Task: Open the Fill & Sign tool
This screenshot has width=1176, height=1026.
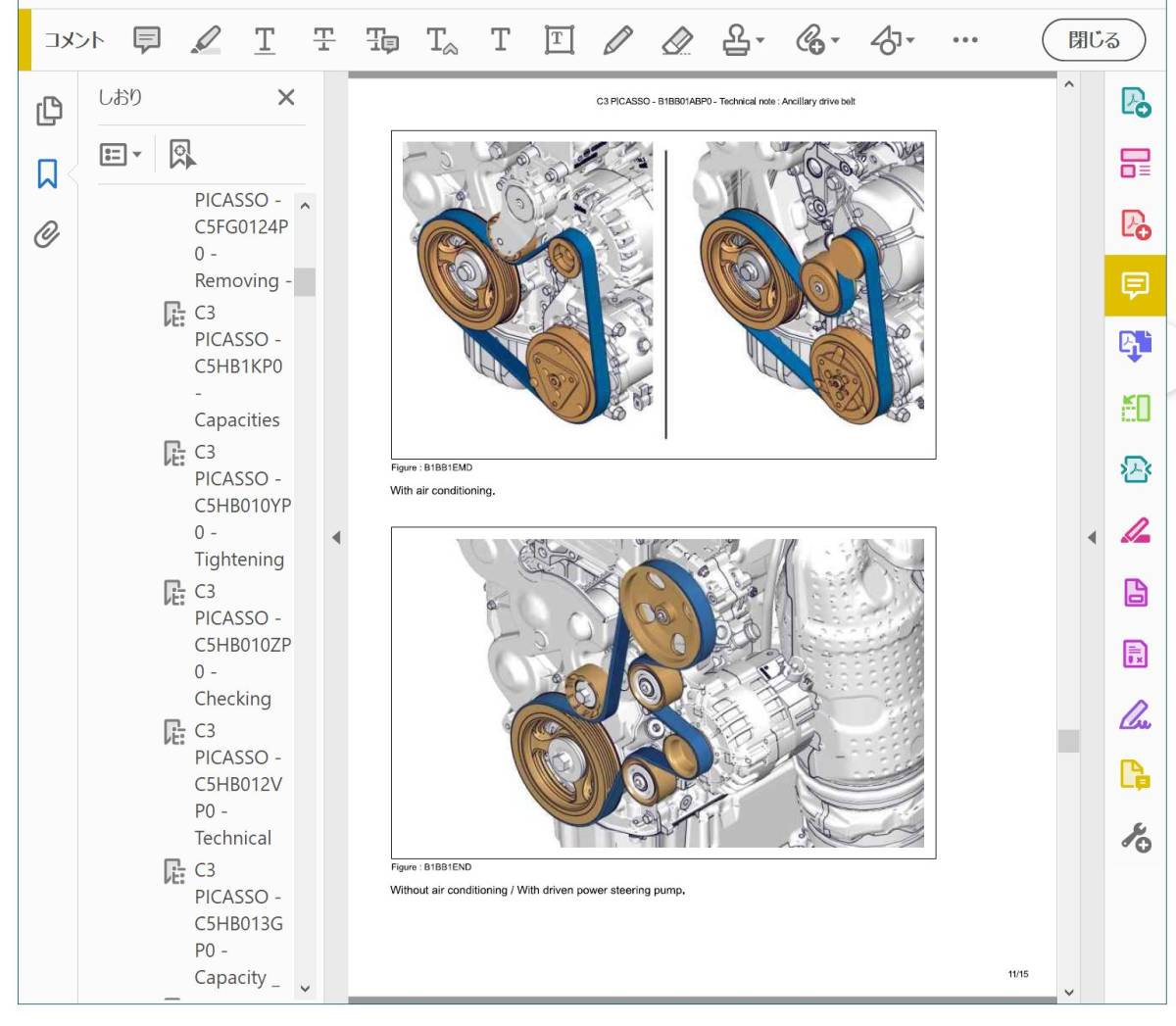Action: coord(1135,714)
